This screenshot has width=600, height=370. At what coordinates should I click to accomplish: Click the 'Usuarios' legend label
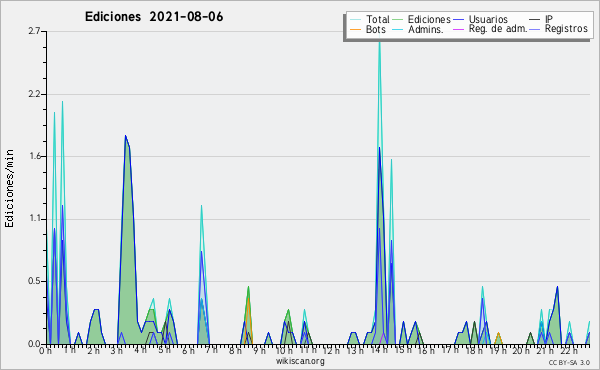[x=488, y=19]
